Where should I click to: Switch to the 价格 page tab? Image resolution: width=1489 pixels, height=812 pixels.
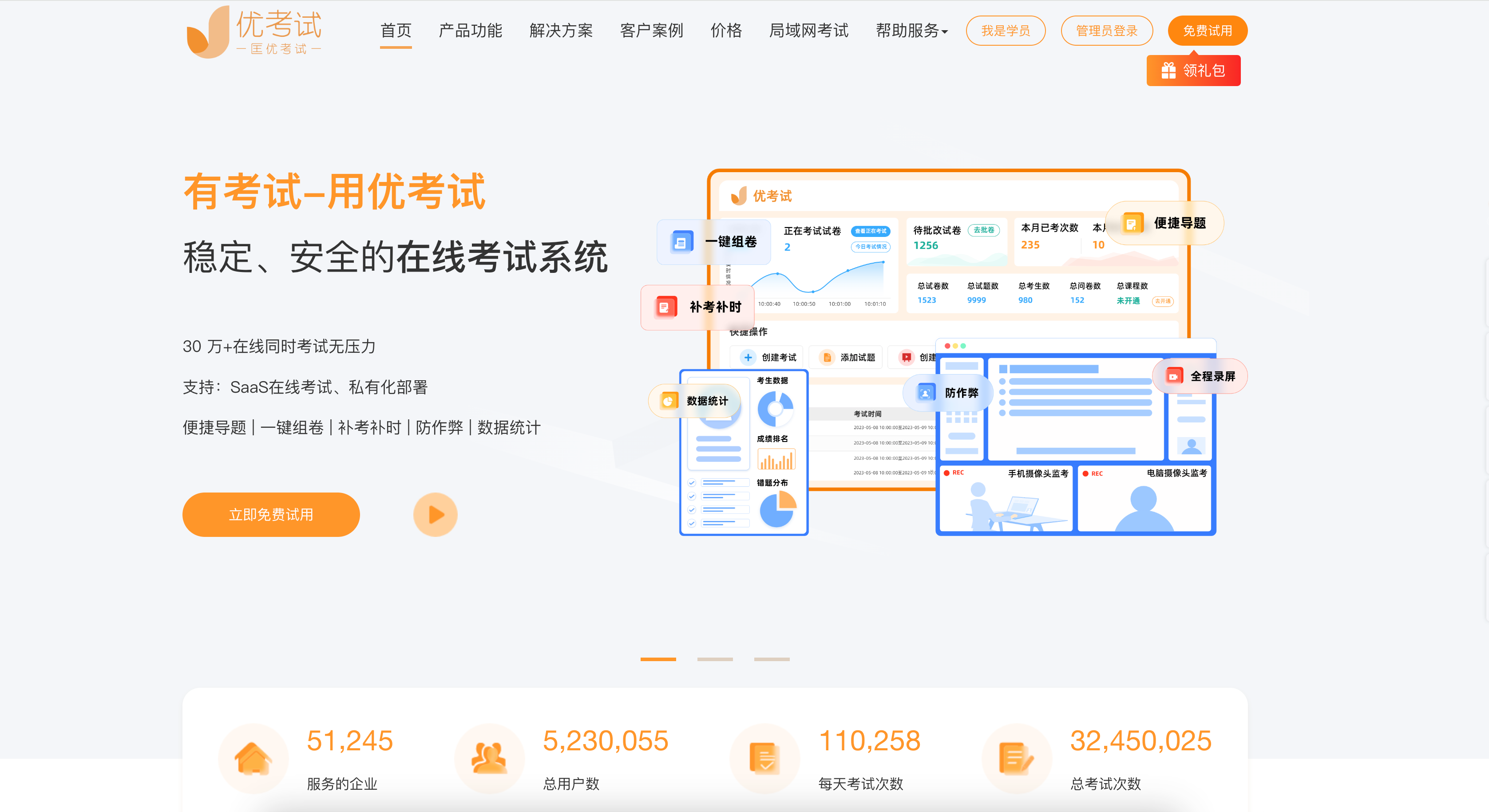click(726, 31)
